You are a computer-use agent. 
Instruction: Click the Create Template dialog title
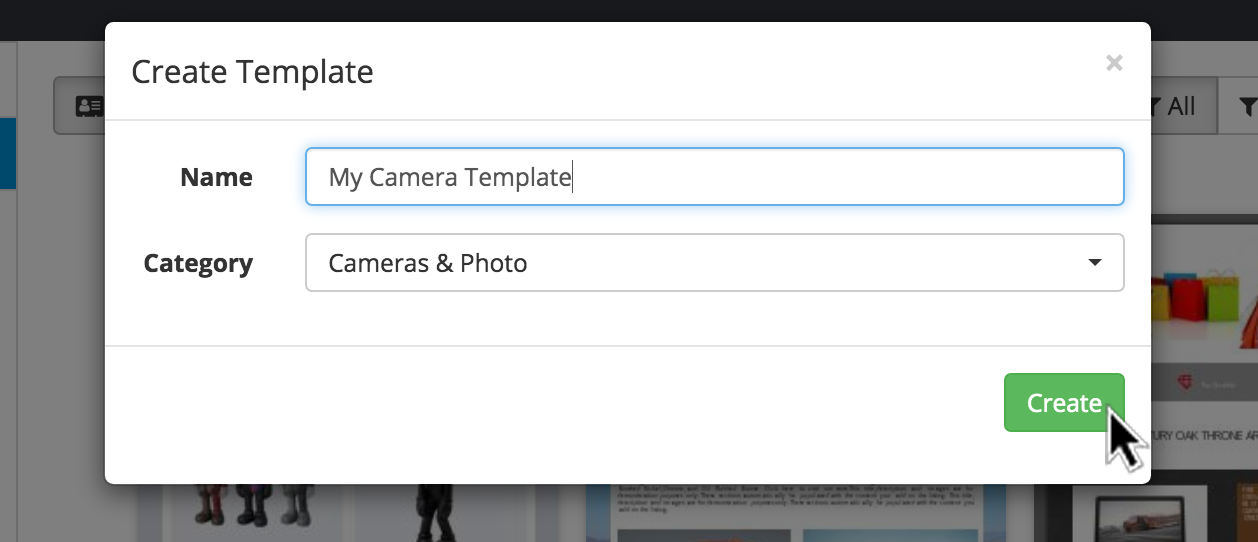pos(252,72)
